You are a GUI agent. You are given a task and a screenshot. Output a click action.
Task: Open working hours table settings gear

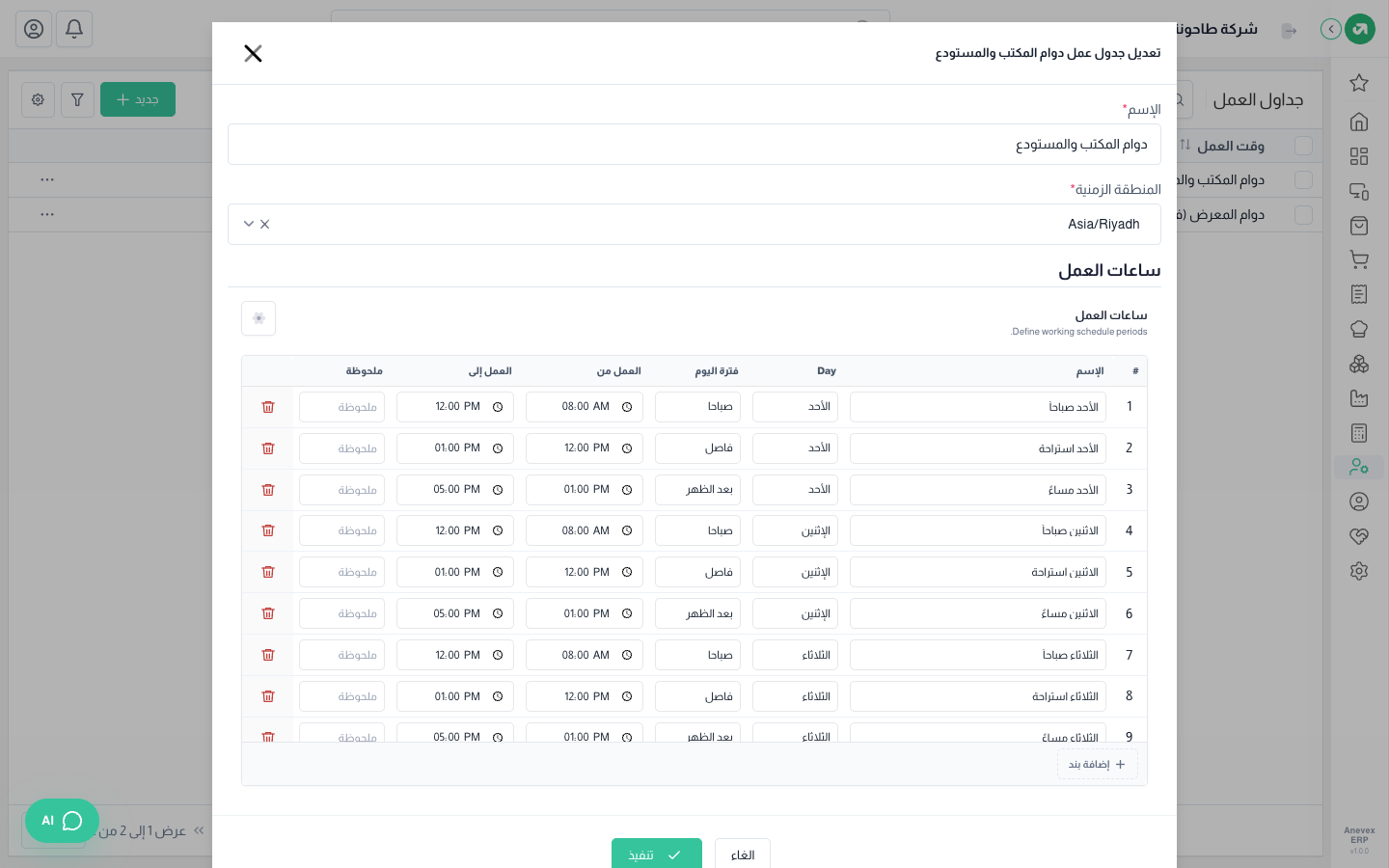point(259,318)
